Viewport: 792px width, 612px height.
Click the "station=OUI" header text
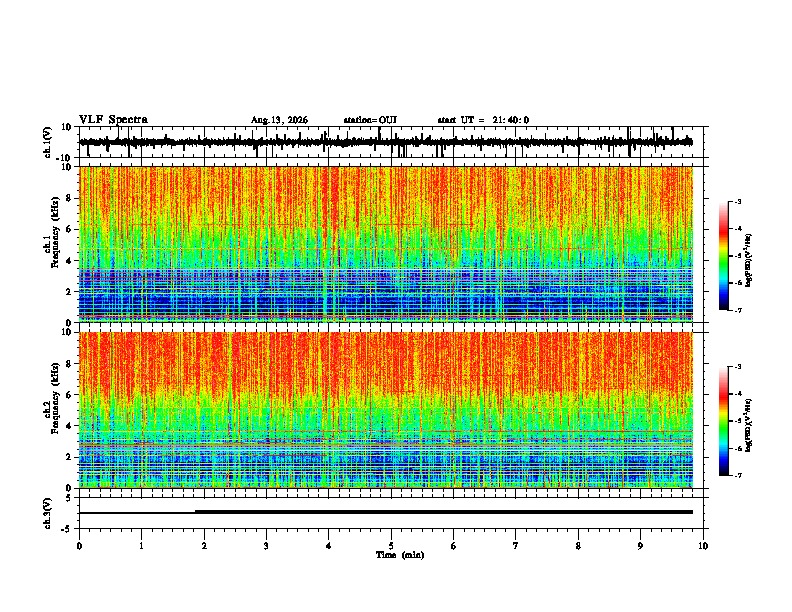click(370, 120)
